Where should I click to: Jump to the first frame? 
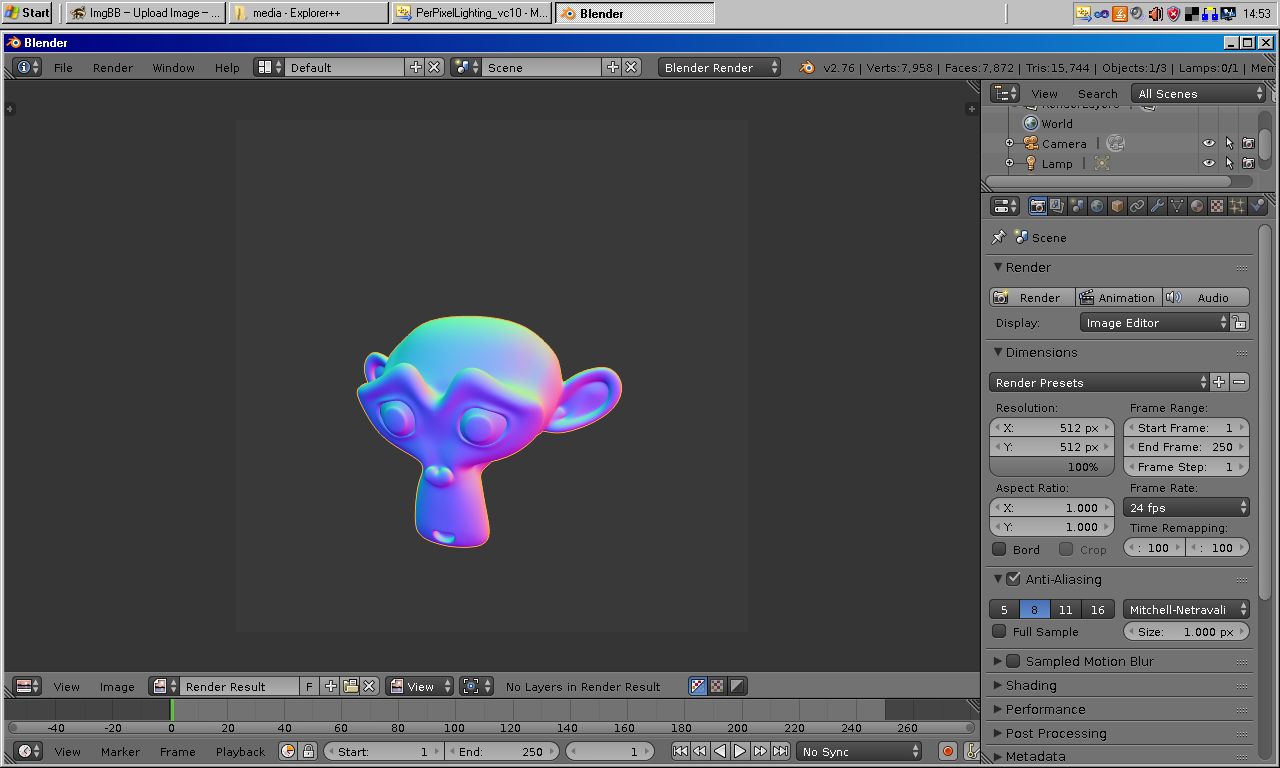pos(680,751)
